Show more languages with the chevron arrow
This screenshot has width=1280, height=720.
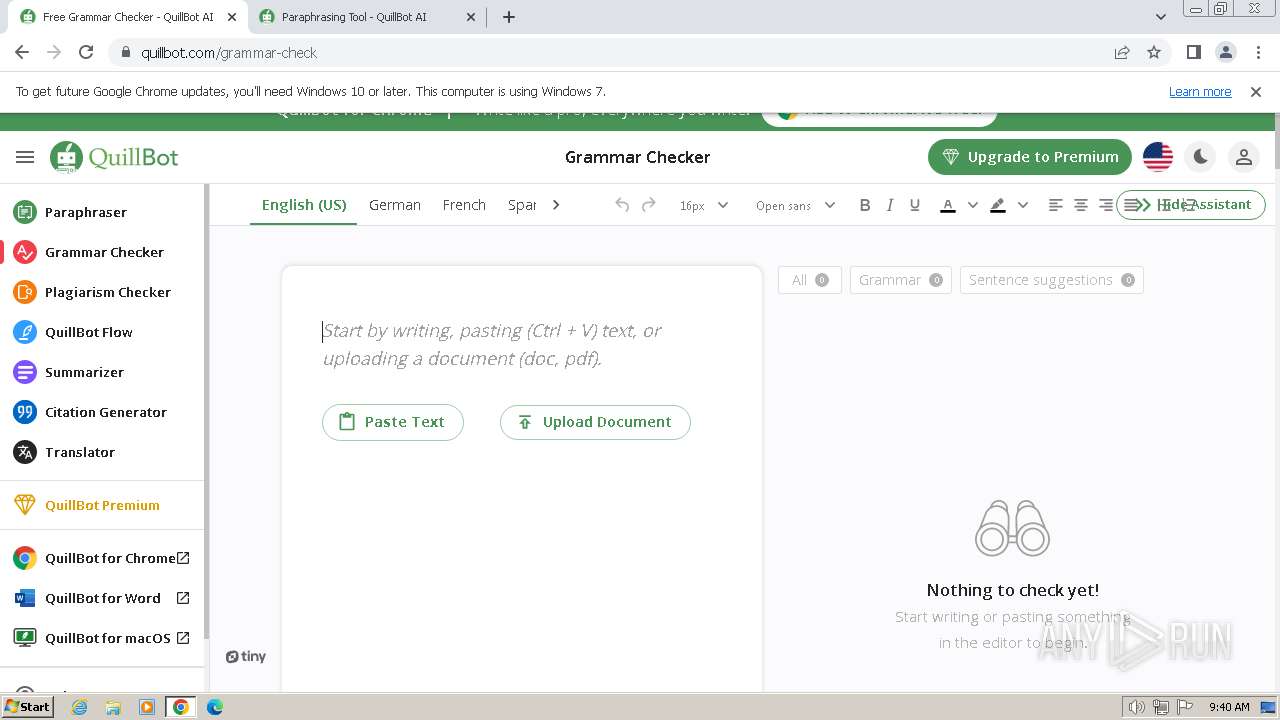coord(556,205)
